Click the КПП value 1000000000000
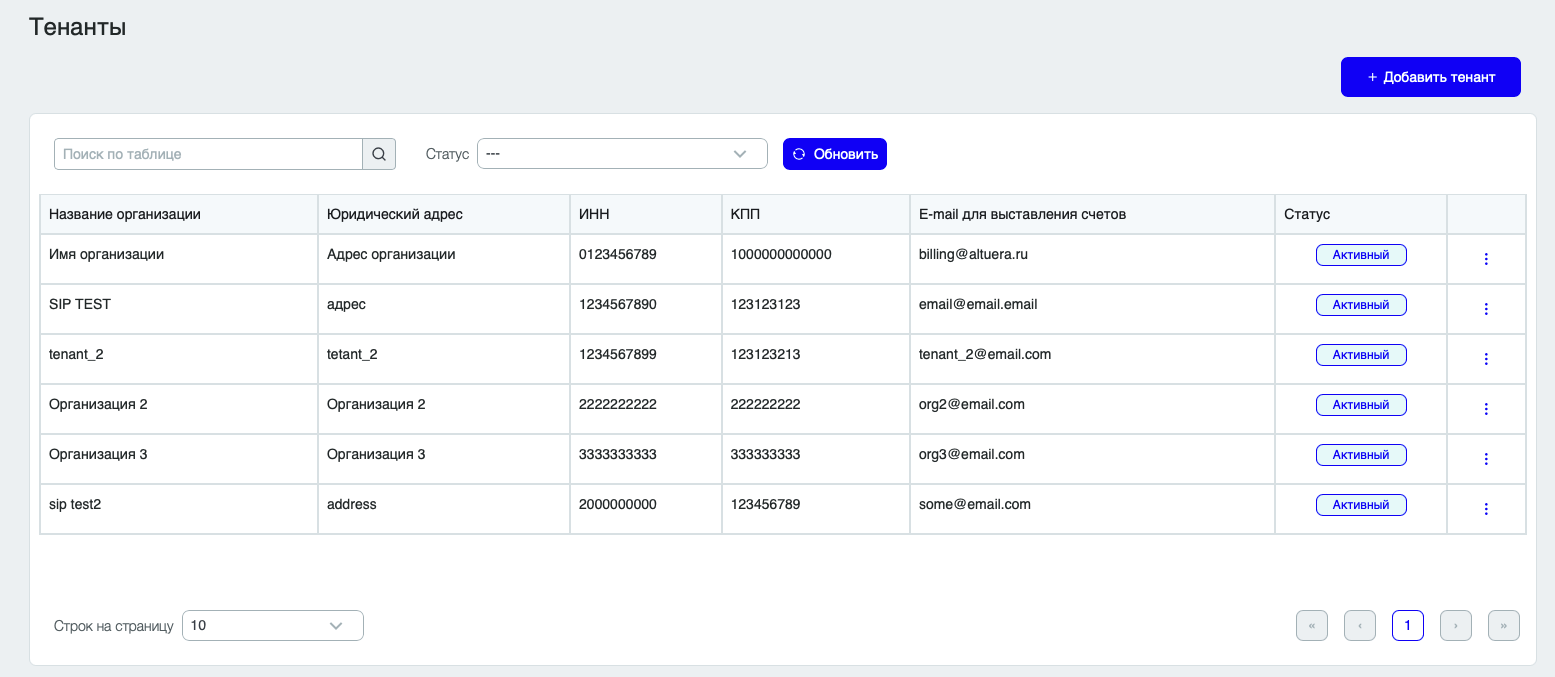 point(781,254)
